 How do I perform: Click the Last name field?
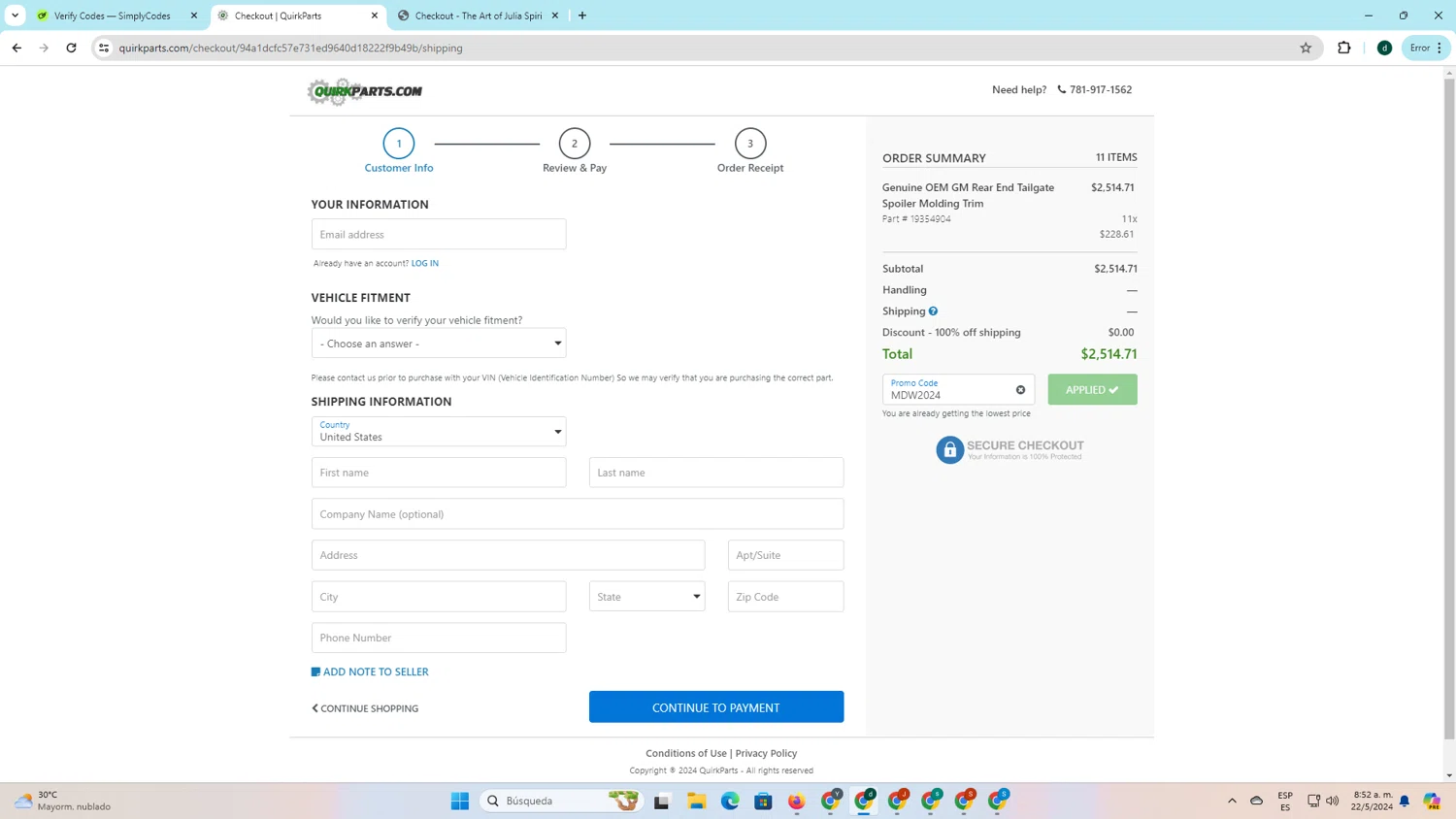(x=716, y=473)
